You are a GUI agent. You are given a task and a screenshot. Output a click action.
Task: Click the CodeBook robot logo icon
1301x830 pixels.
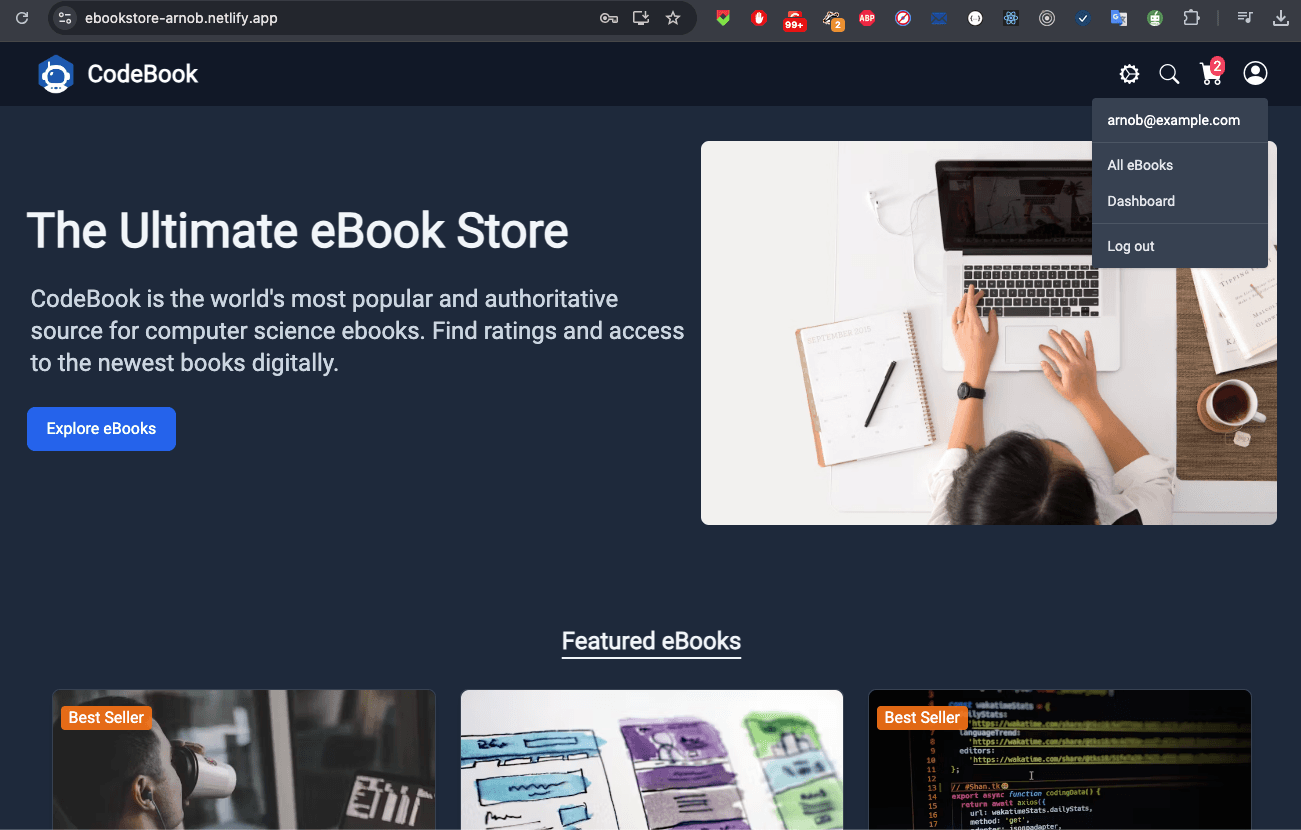click(x=56, y=74)
